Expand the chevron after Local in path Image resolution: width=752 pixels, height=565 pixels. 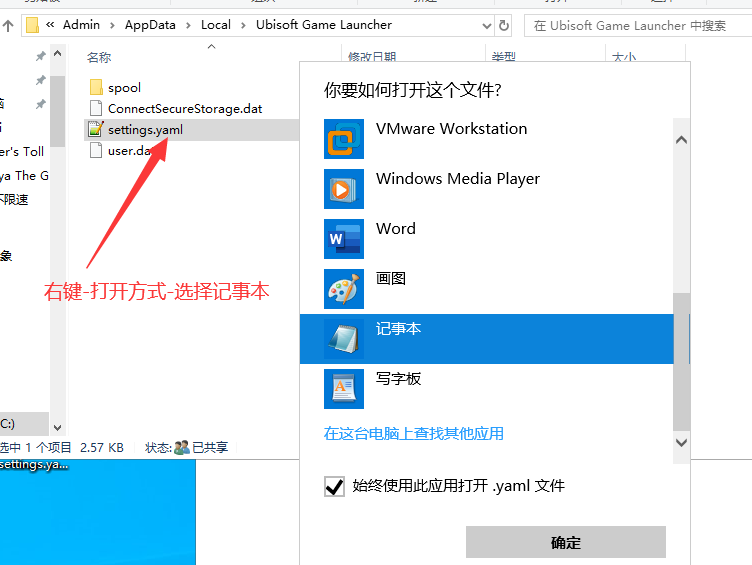pyautogui.click(x=243, y=25)
